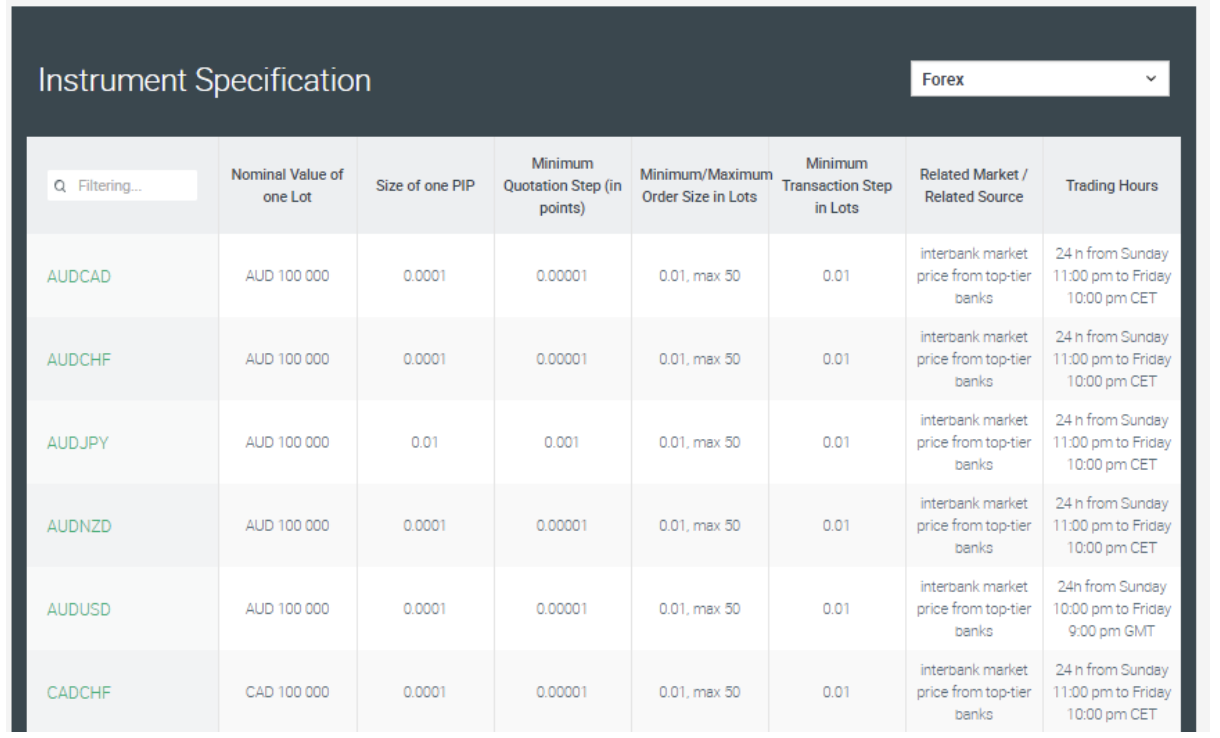
Task: Go to the CADCHF instrument link
Action: point(79,692)
